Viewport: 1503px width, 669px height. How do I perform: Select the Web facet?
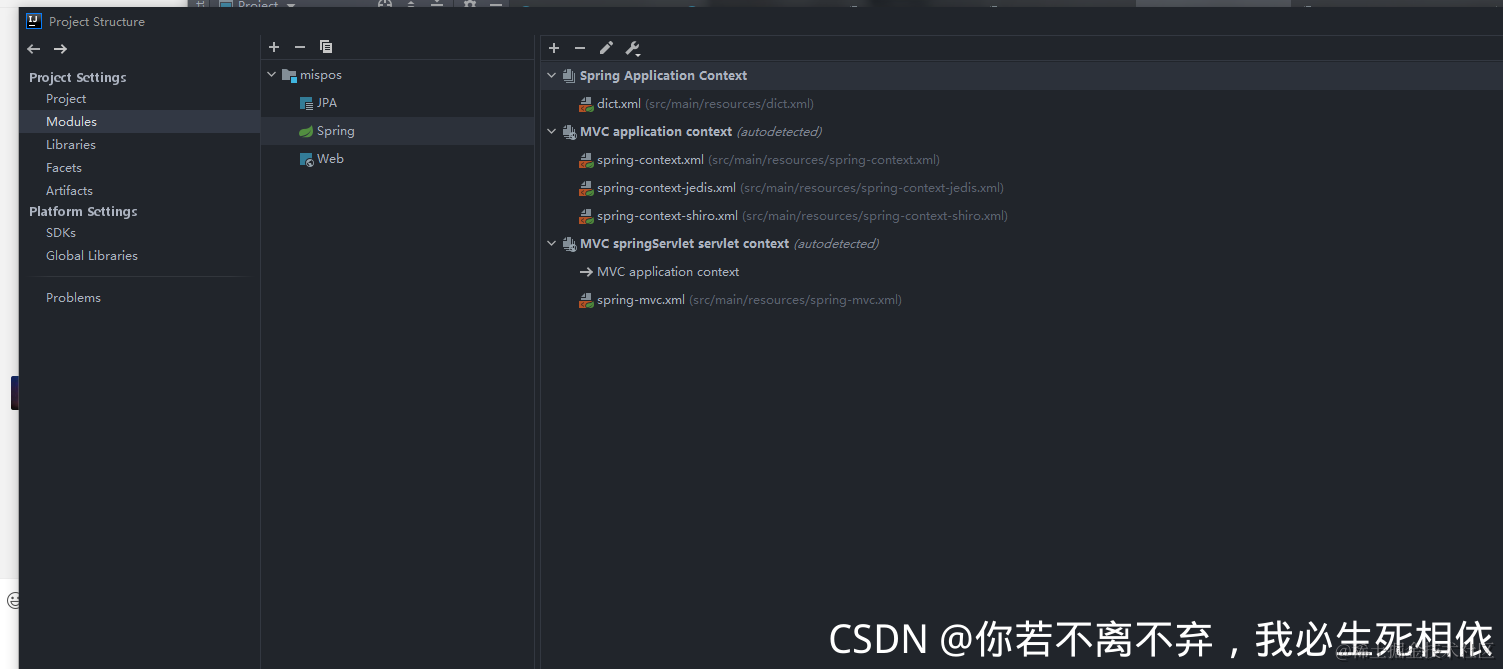[330, 159]
